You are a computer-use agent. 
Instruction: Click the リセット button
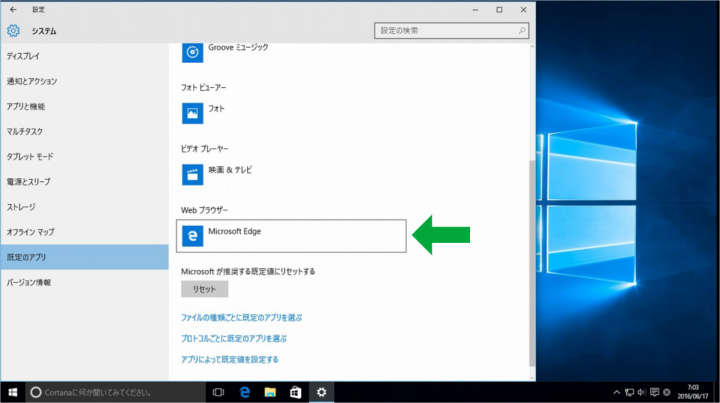coord(204,289)
